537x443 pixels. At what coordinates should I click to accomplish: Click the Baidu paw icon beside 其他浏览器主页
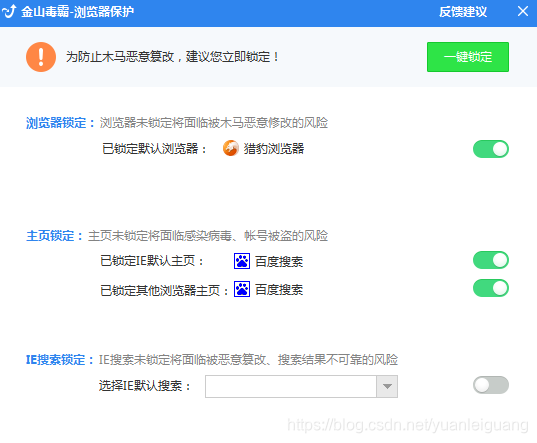click(x=242, y=289)
